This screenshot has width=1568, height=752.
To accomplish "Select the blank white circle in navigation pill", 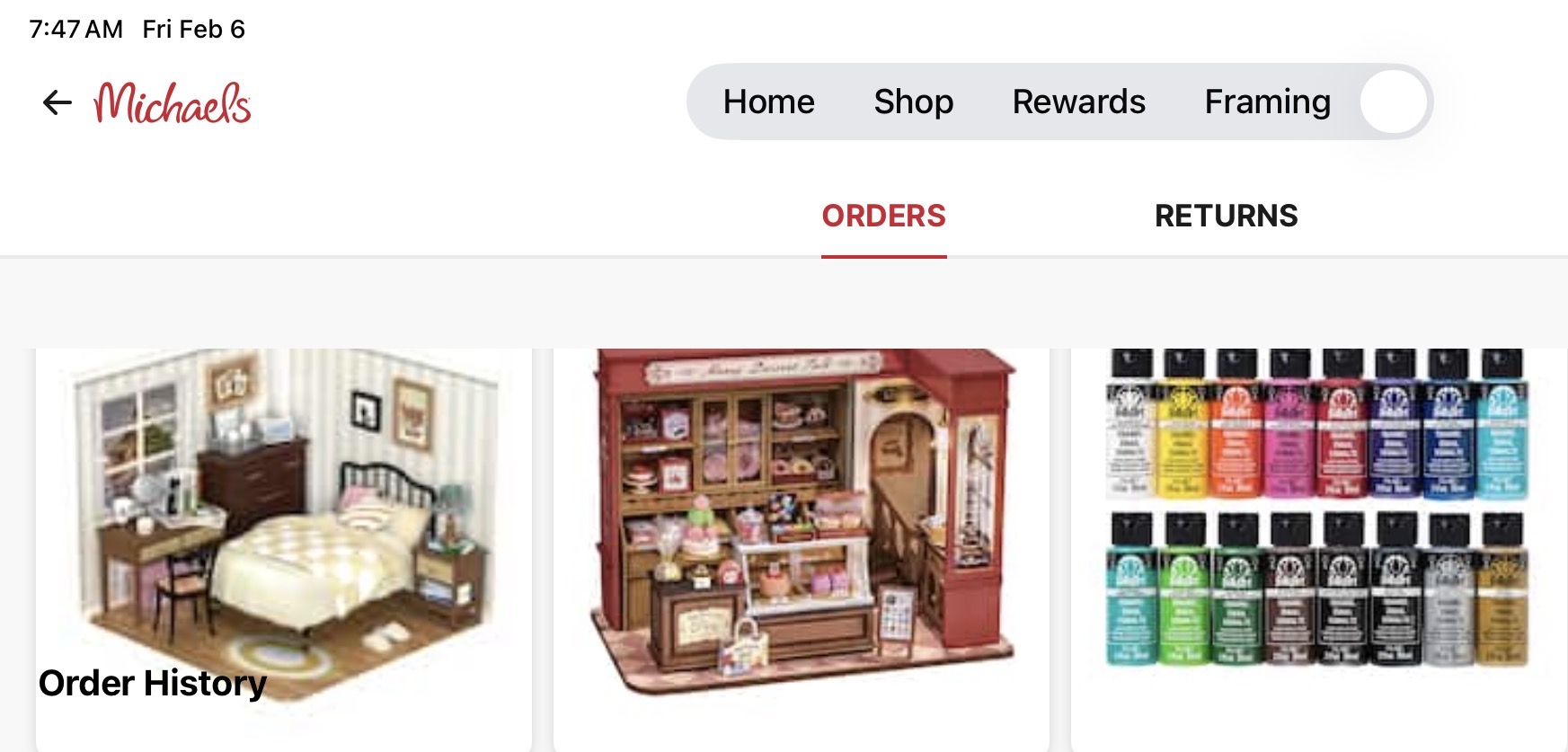I will pos(1393,102).
